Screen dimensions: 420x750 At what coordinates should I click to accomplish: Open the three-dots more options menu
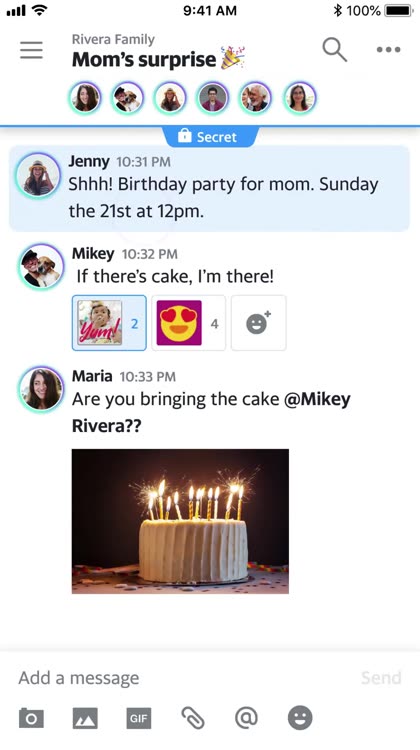tap(388, 50)
